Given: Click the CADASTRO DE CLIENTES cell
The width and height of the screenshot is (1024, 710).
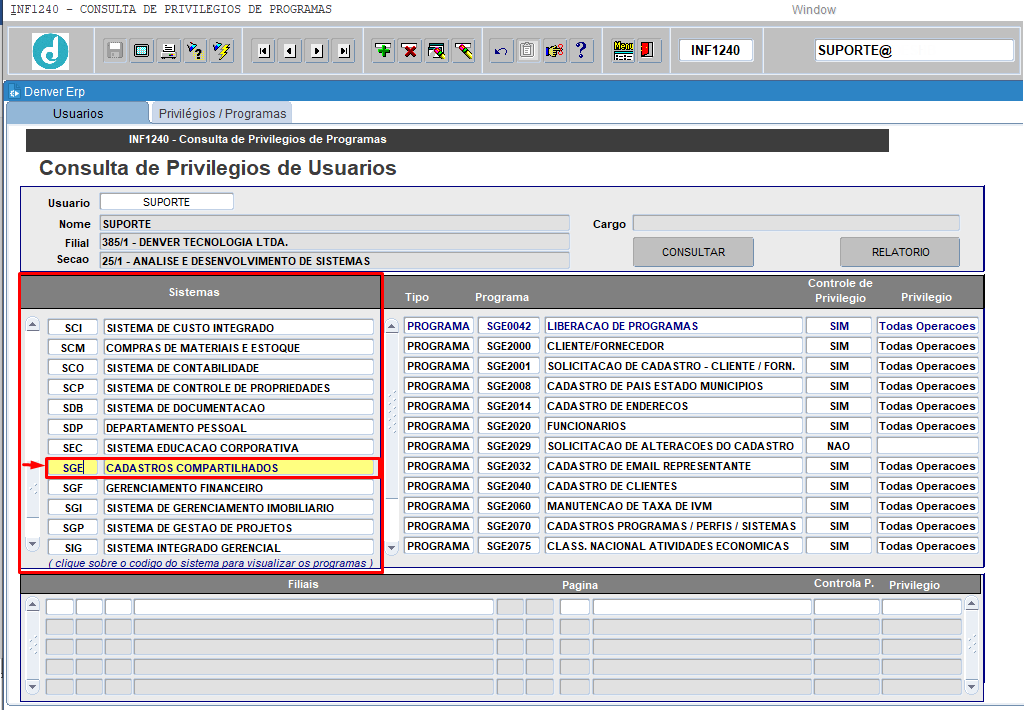Looking at the screenshot, I should (673, 486).
